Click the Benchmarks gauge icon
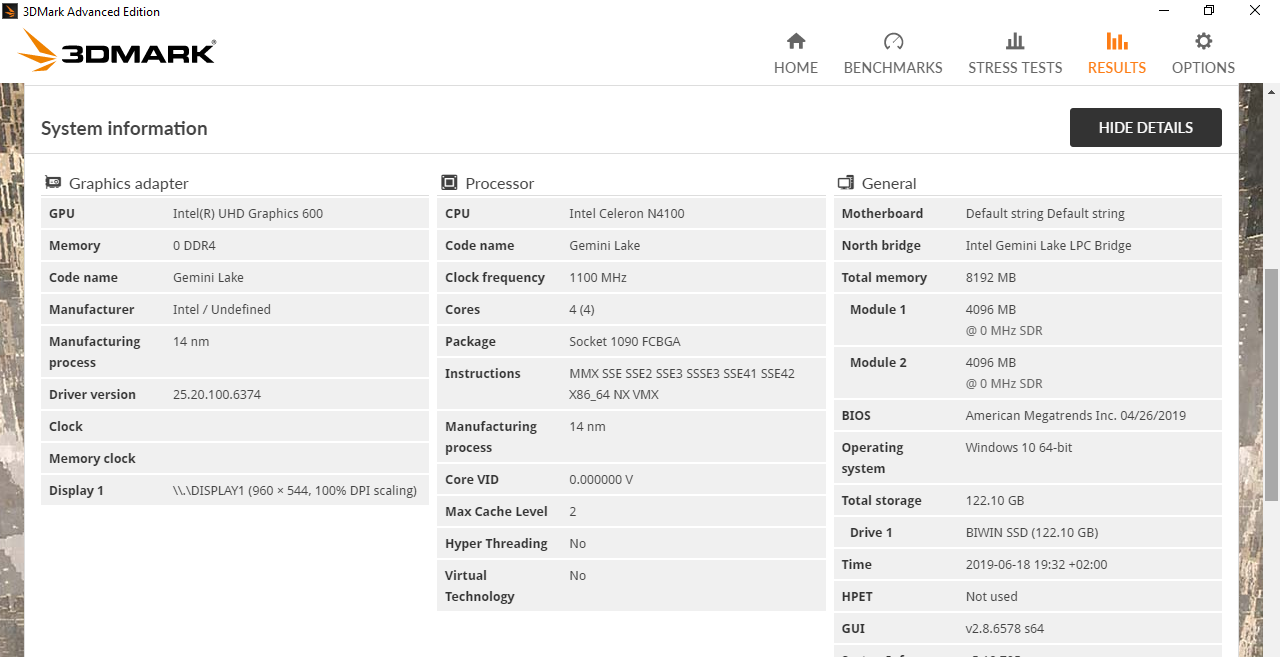The height and width of the screenshot is (657, 1280). pyautogui.click(x=893, y=41)
